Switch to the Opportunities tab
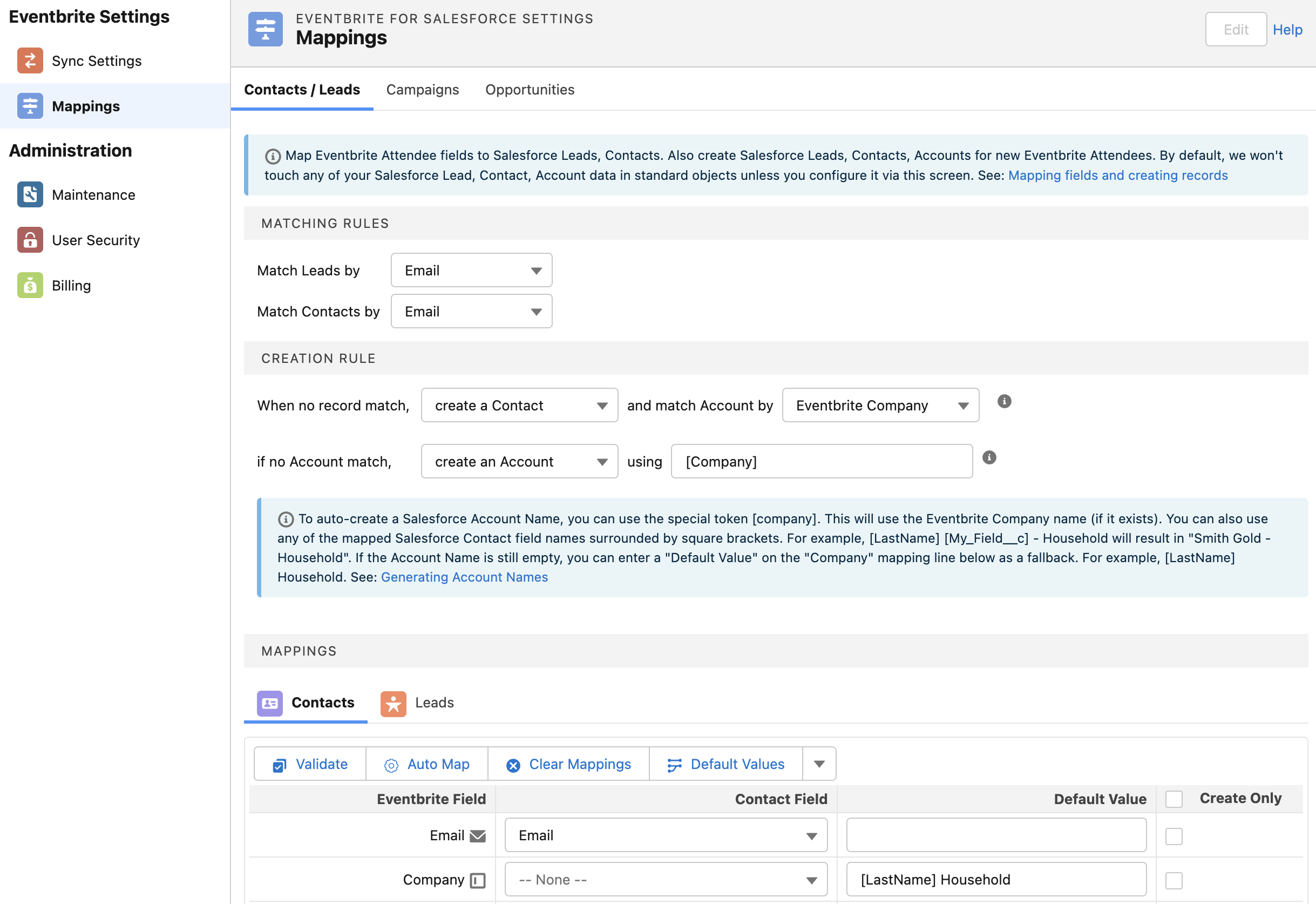 coord(530,90)
